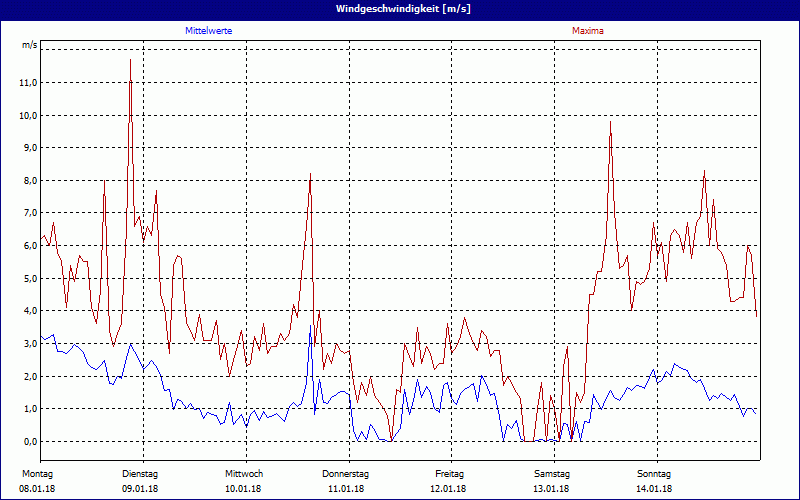Image resolution: width=800 pixels, height=500 pixels.
Task: Click the 8.0 y-axis tick label
Action: [28, 181]
